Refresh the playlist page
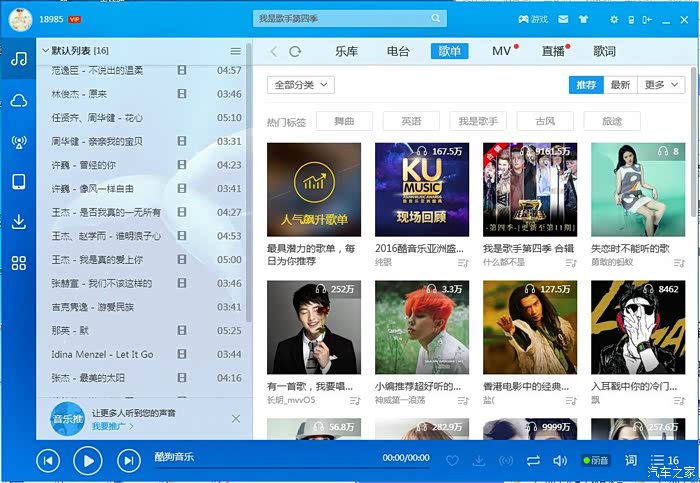Image resolution: width=700 pixels, height=483 pixels. click(295, 51)
